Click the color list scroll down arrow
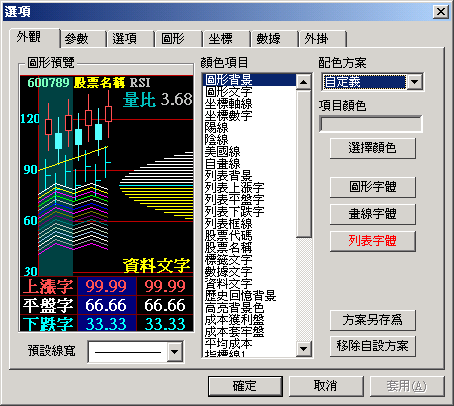Screen dimensions: 454x406 pyautogui.click(x=303, y=349)
